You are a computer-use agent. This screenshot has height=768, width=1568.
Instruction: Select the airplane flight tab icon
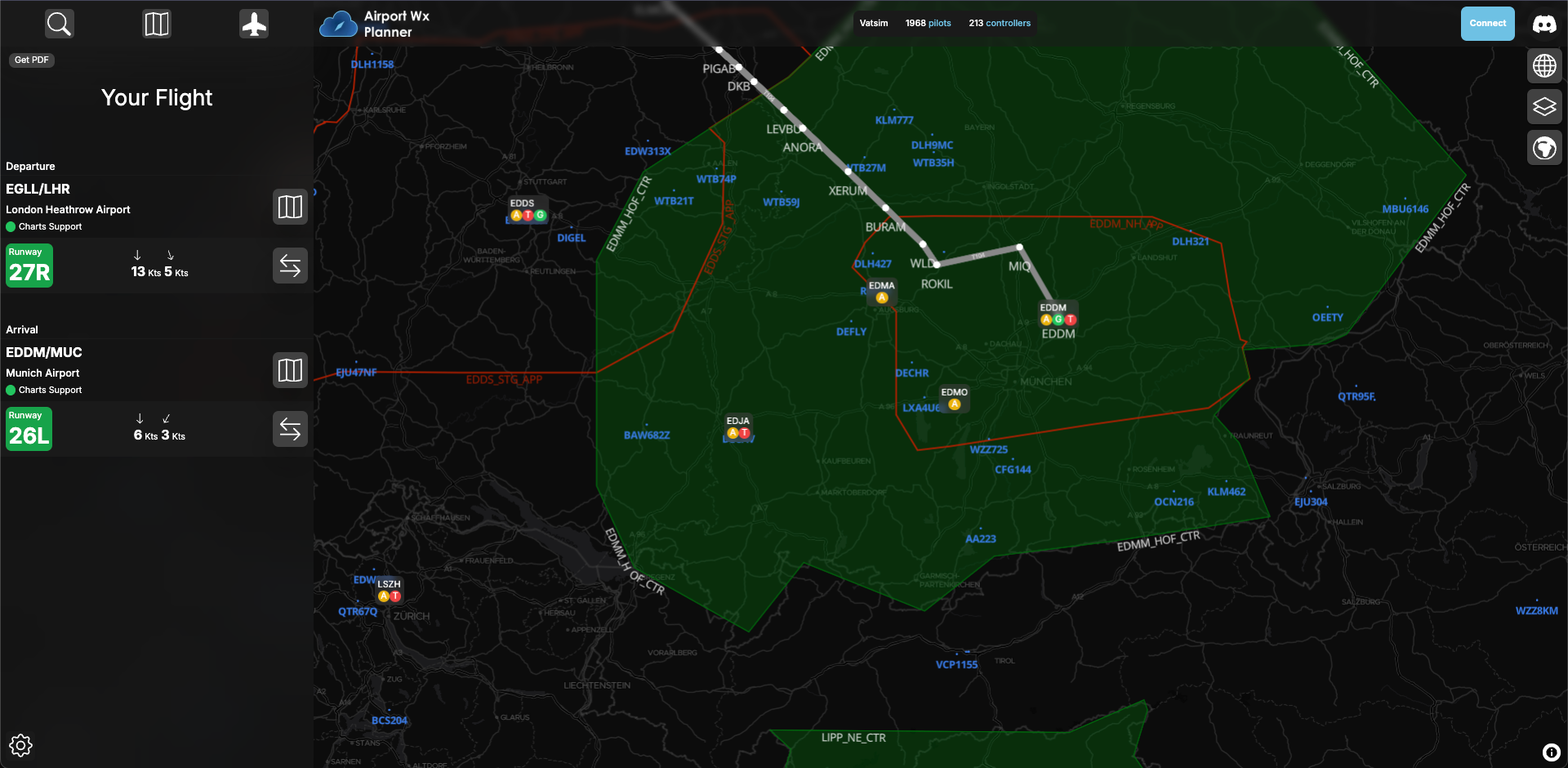point(254,24)
